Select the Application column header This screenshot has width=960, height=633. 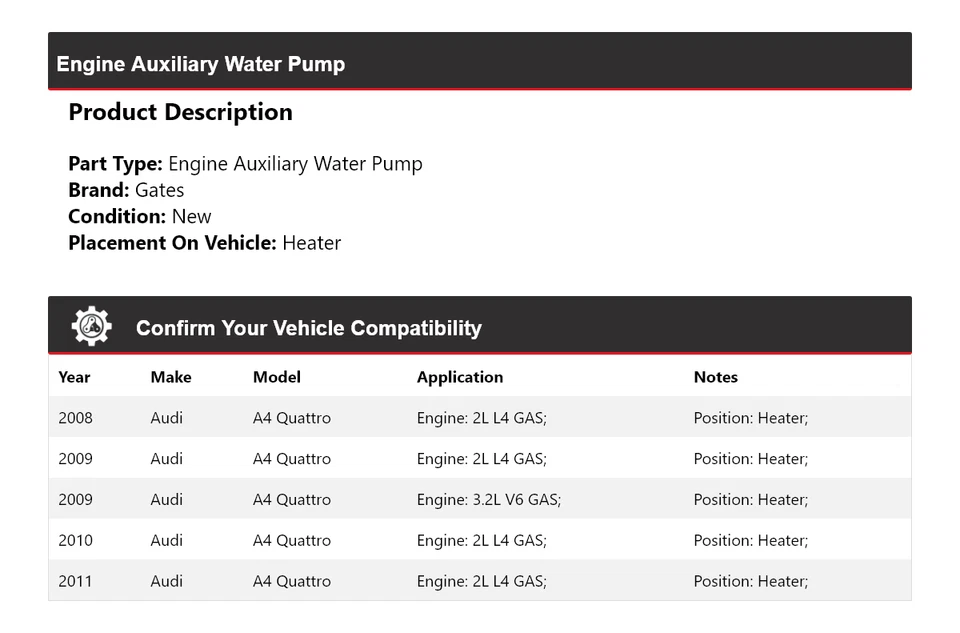tap(460, 377)
